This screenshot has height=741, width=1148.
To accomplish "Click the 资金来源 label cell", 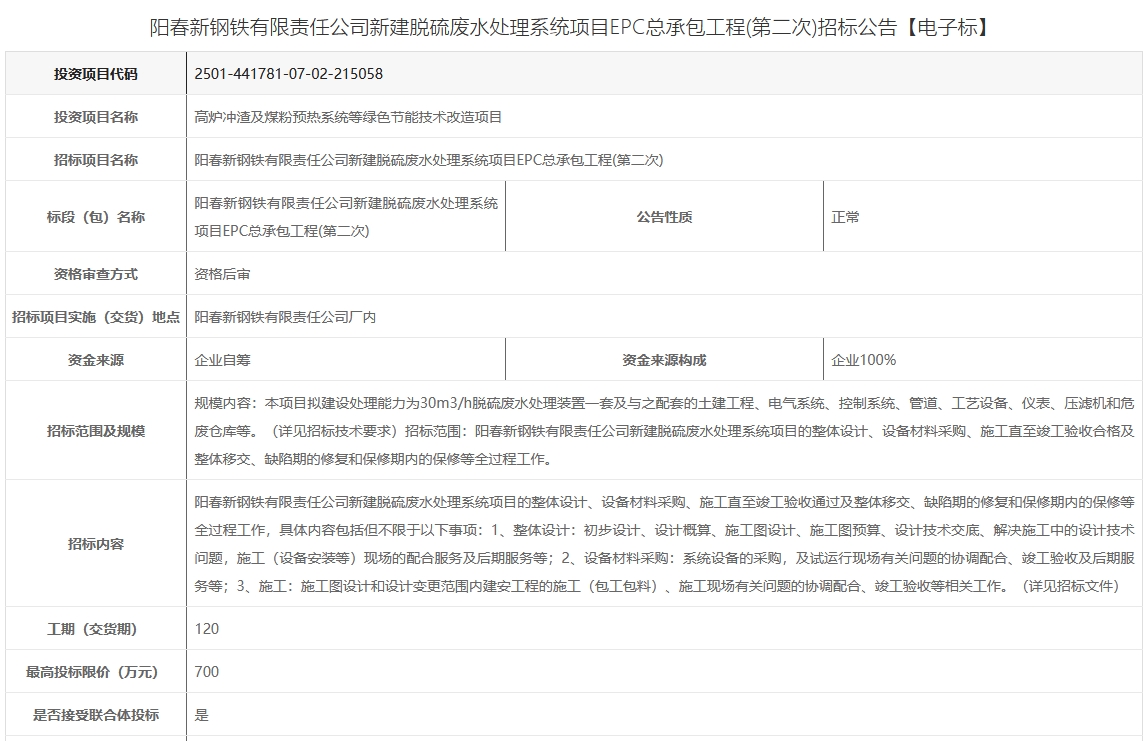I will [x=96, y=360].
